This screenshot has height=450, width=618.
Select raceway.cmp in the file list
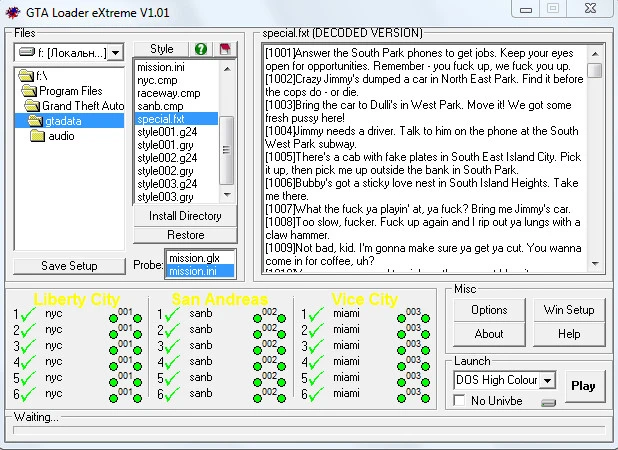(176, 93)
